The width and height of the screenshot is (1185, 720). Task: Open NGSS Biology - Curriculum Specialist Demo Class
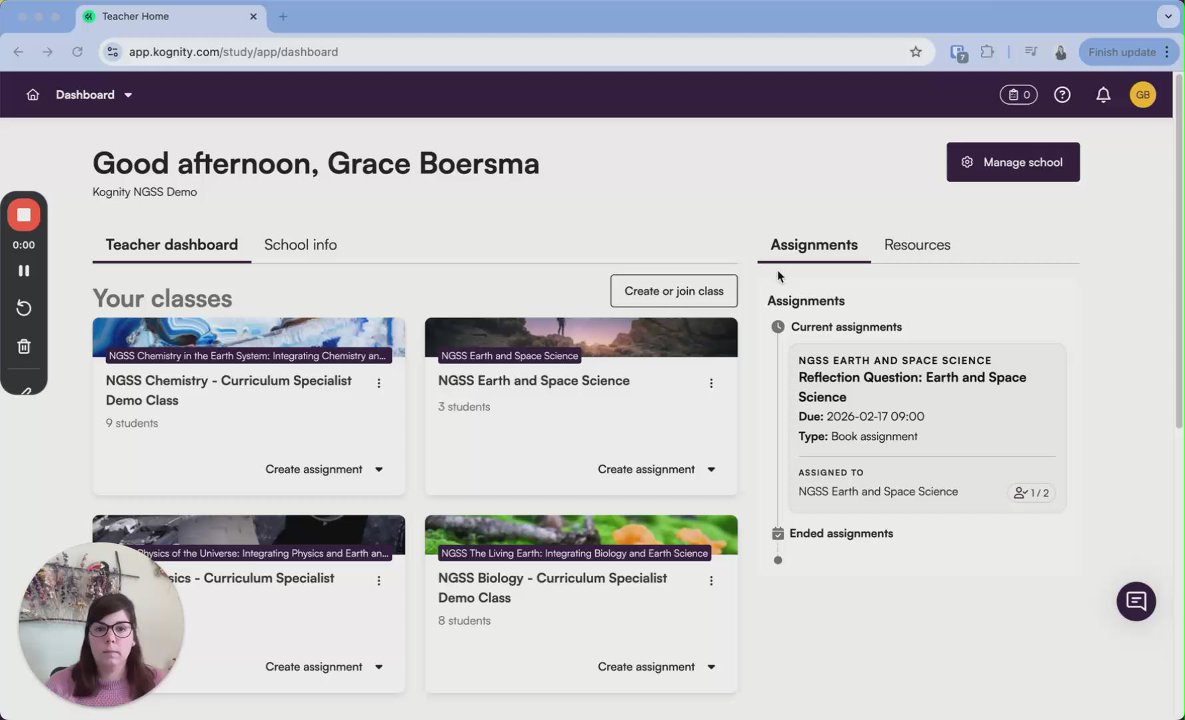(552, 587)
